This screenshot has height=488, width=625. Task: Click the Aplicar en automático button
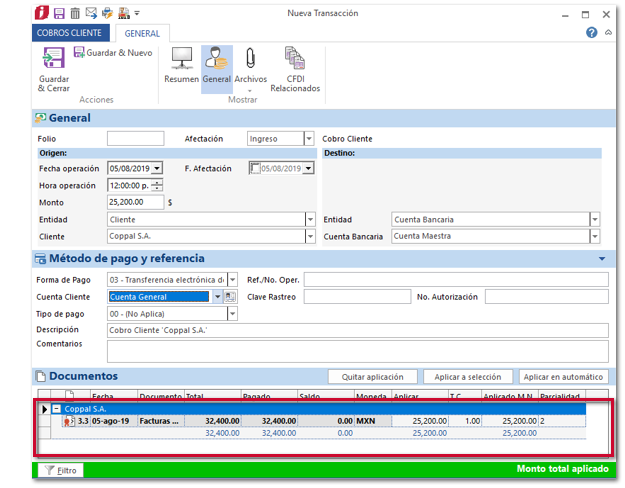point(563,377)
